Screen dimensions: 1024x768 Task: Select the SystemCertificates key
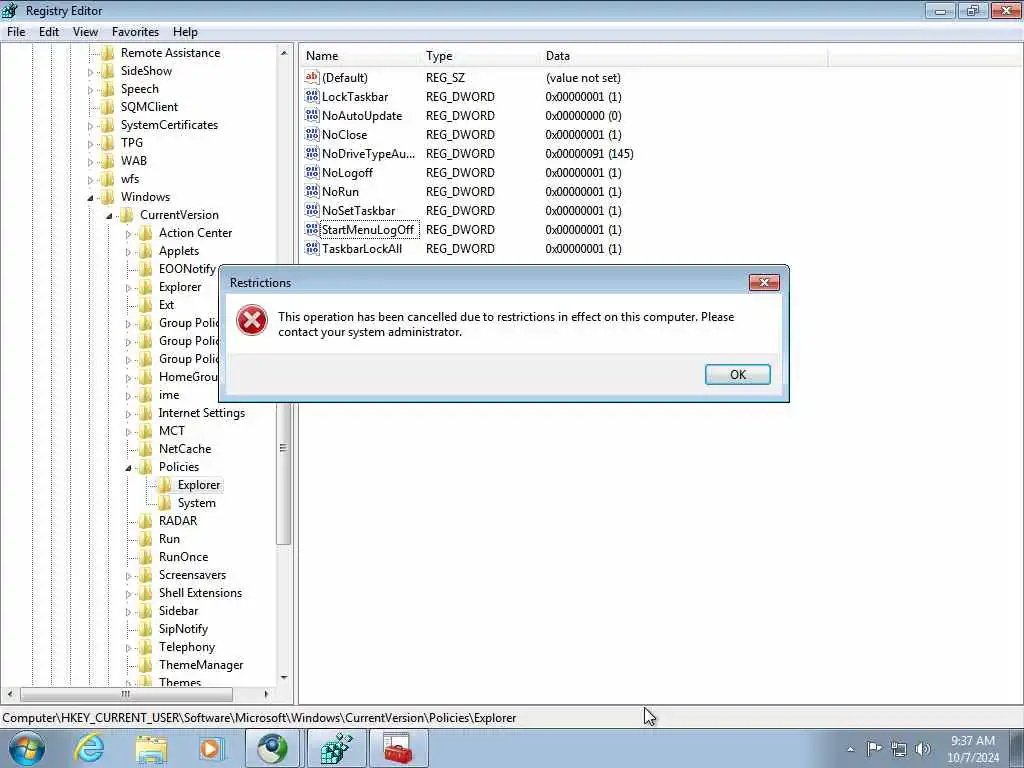tap(169, 125)
